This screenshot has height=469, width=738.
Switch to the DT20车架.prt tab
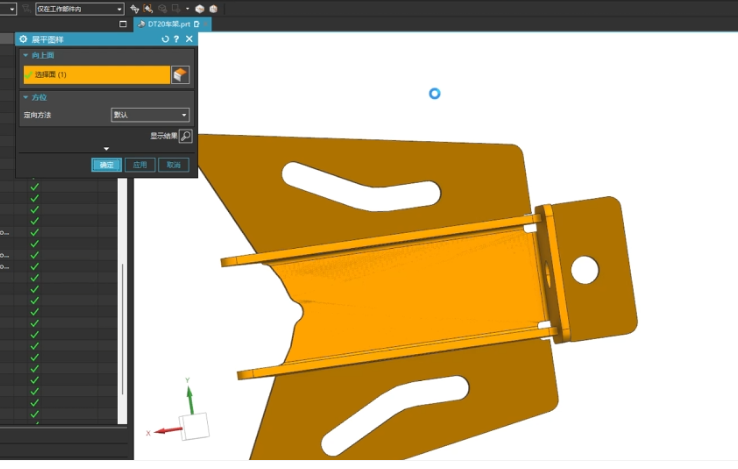[x=168, y=24]
